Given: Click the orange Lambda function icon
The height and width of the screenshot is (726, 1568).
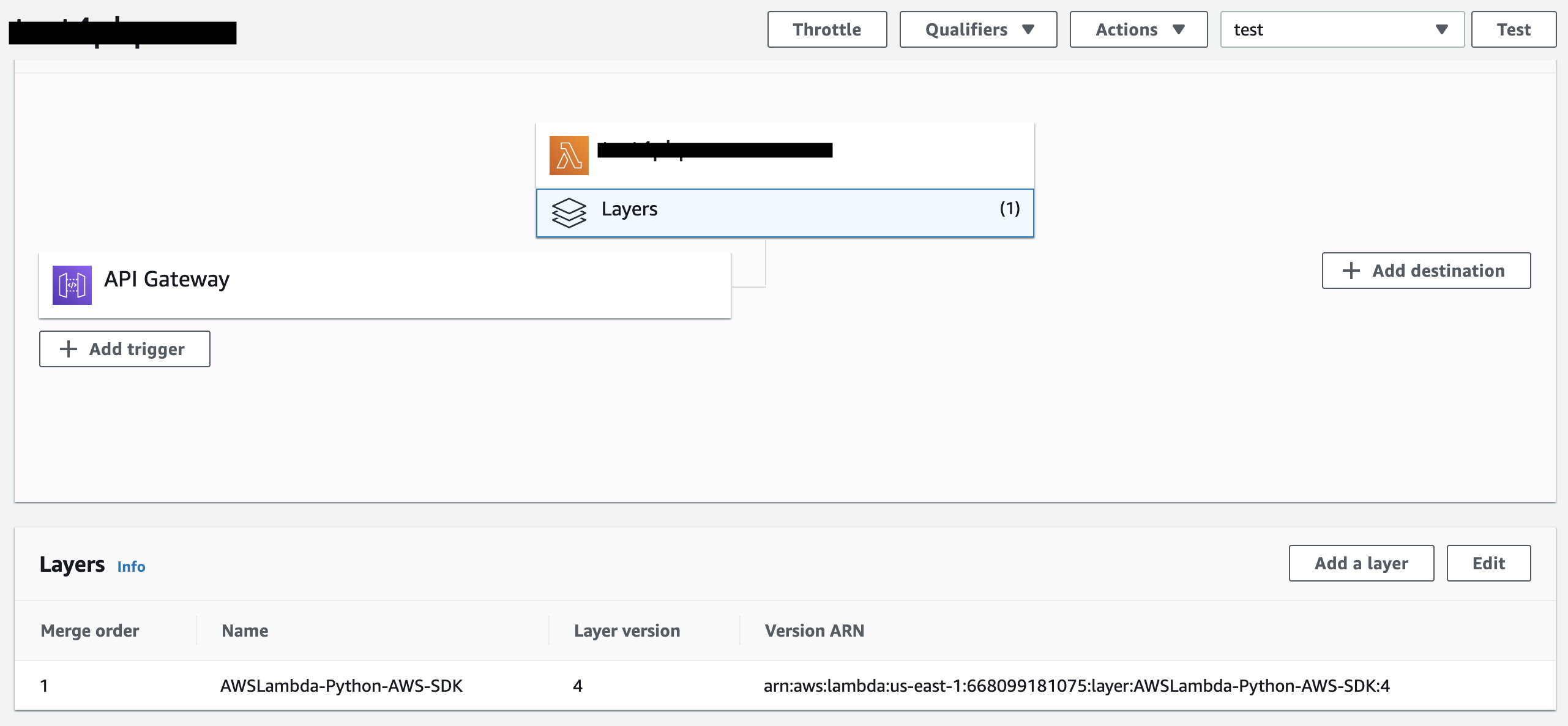Looking at the screenshot, I should click(x=569, y=155).
